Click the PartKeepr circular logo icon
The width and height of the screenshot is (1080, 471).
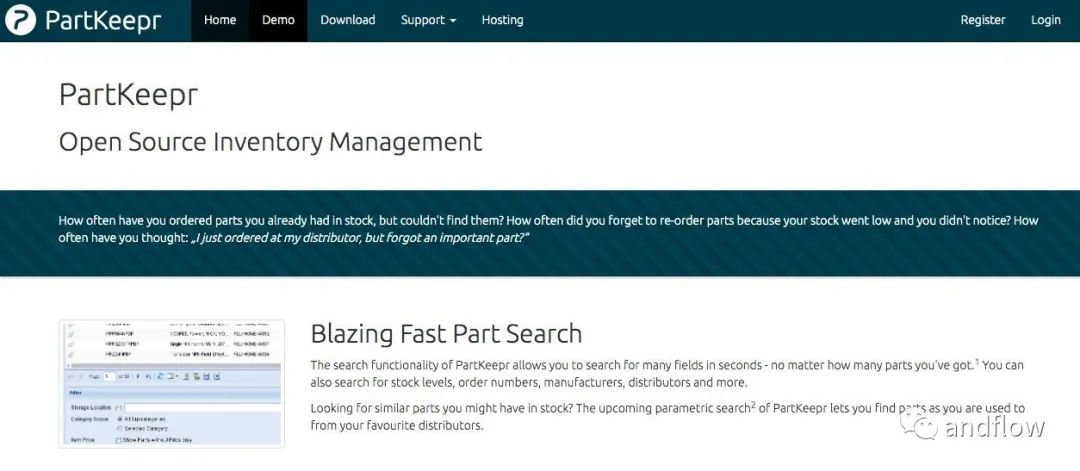(20, 20)
